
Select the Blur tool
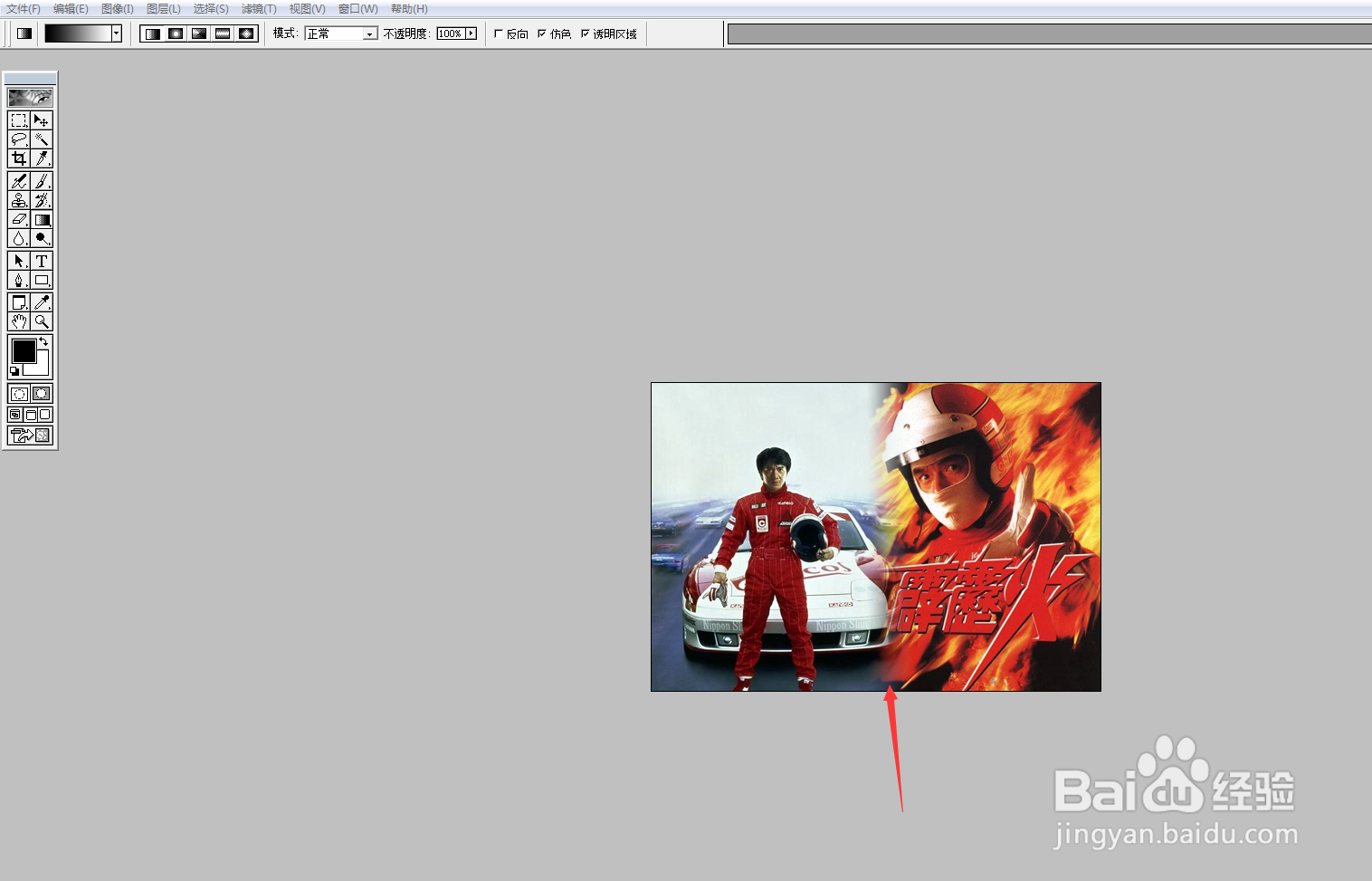pos(19,238)
